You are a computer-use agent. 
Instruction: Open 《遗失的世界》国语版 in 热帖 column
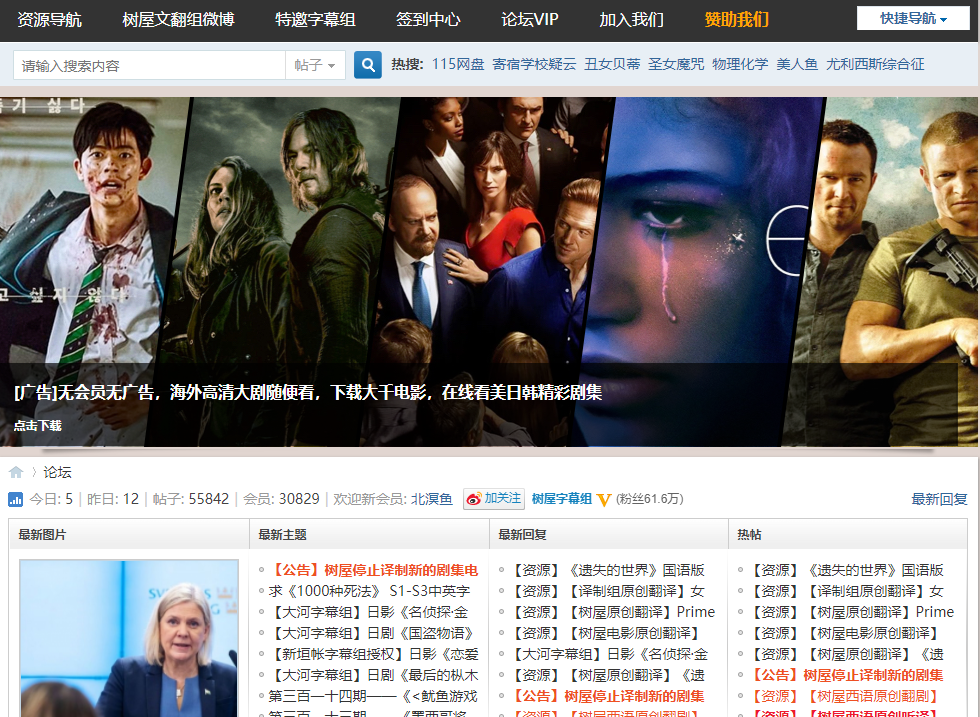tap(846, 570)
